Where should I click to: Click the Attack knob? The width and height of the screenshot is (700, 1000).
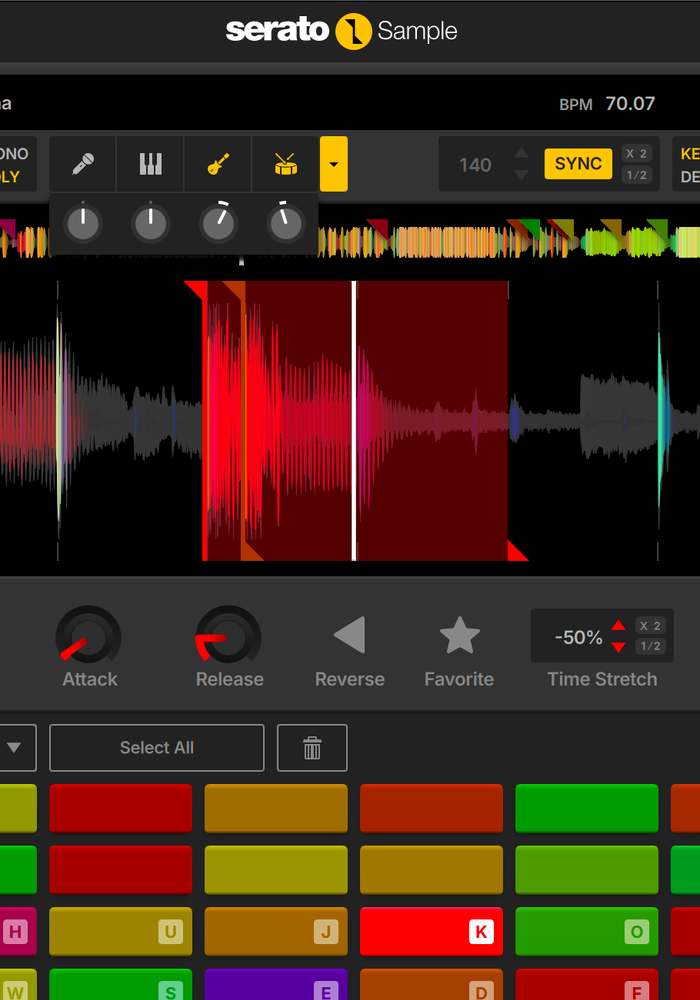[x=89, y=637]
